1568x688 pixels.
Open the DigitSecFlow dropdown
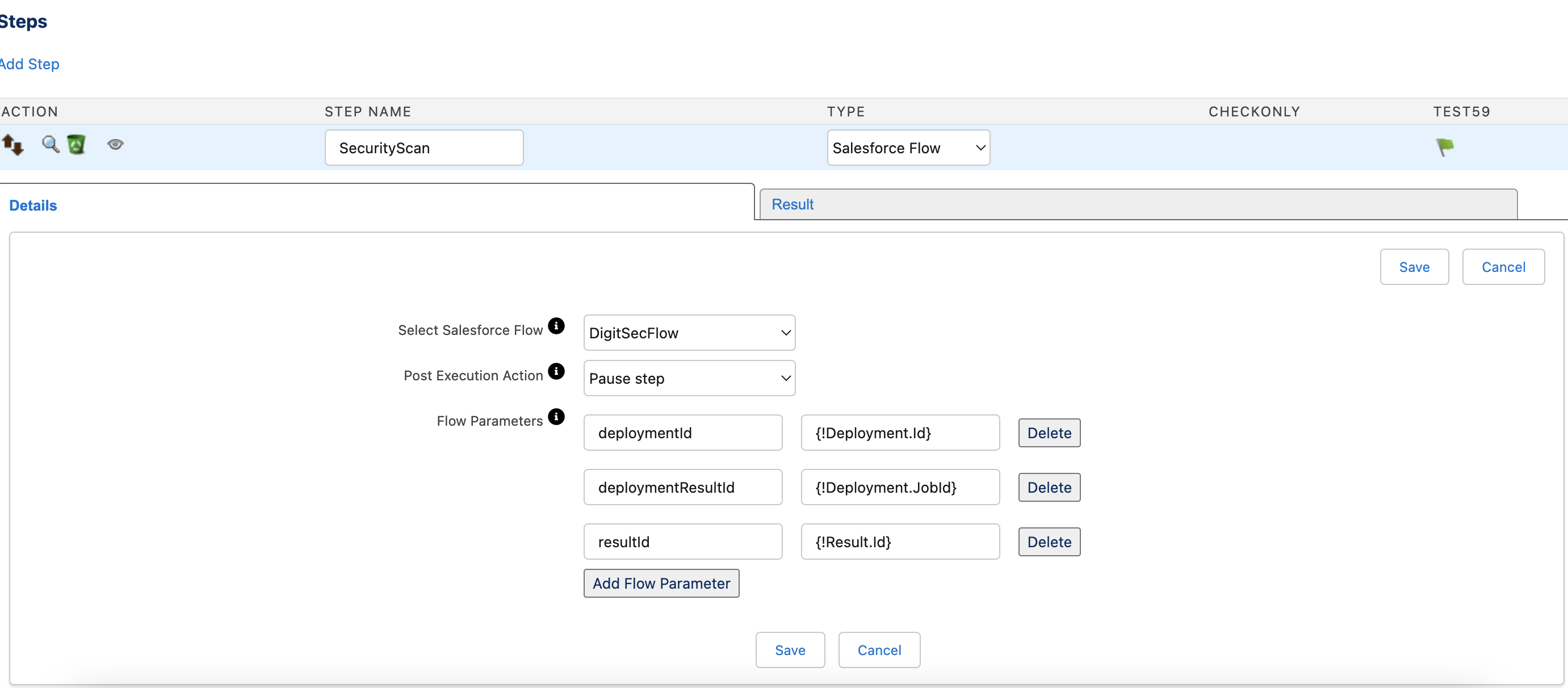689,333
